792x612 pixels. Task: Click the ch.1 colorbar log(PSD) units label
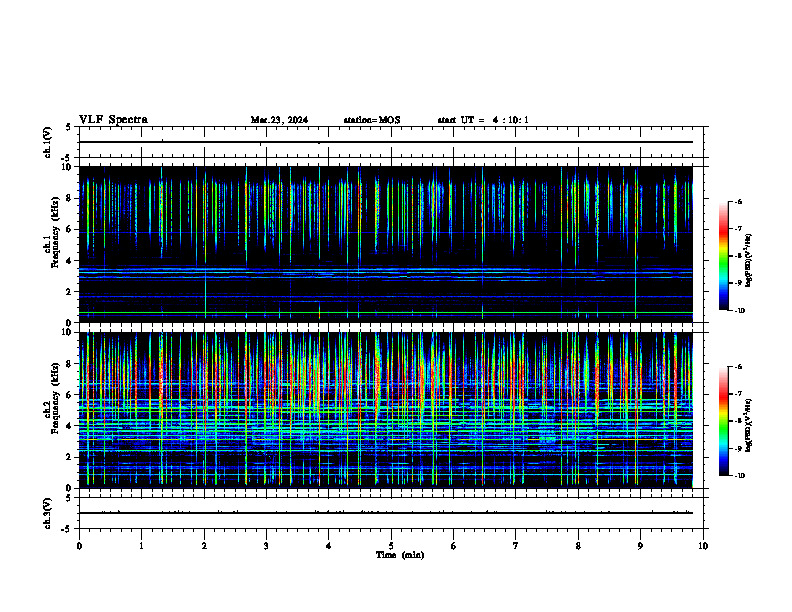tap(749, 261)
